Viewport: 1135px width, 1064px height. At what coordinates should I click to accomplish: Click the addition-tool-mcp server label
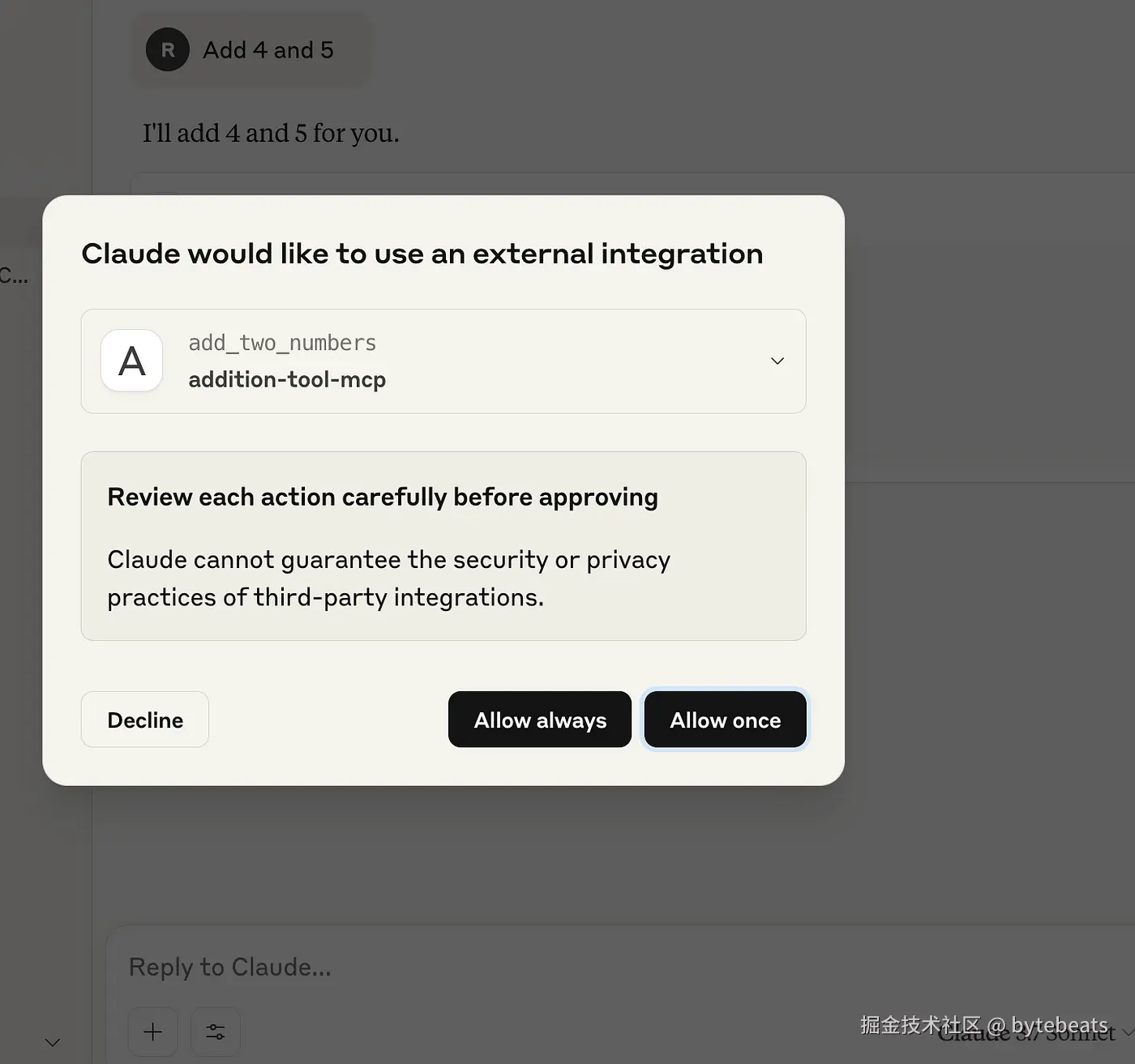pos(287,379)
